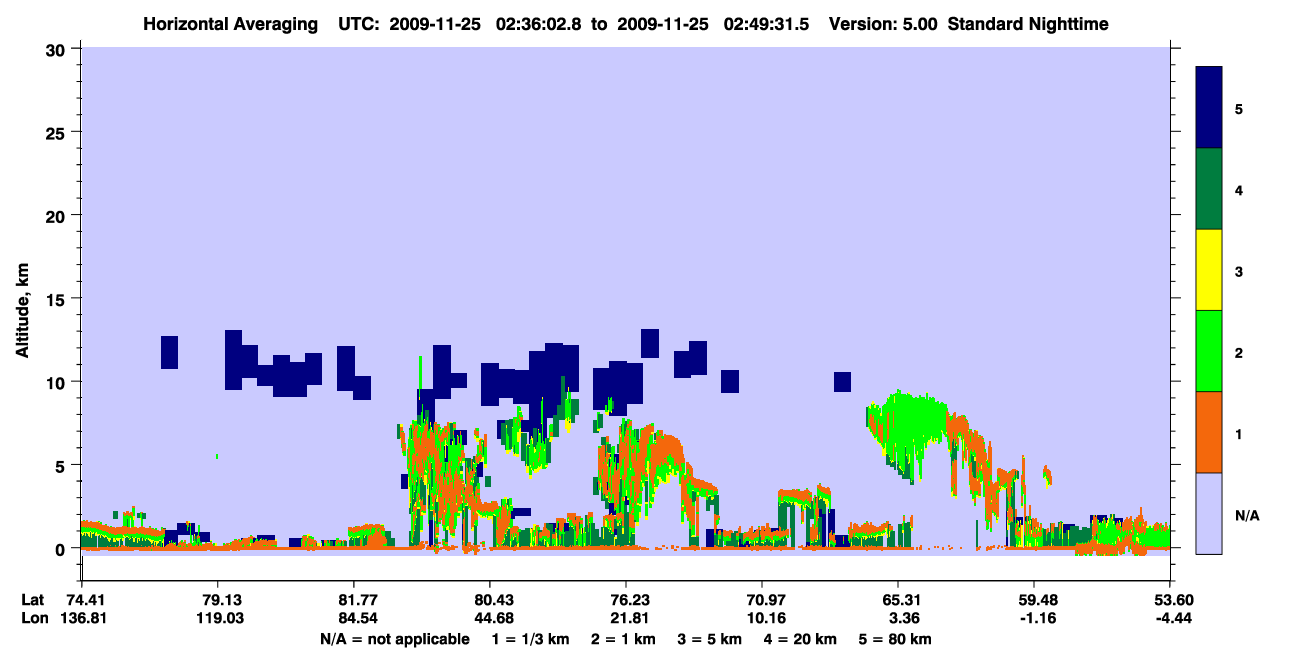Click the altitude tick label 30
The height and width of the screenshot is (667, 1300).
click(58, 48)
